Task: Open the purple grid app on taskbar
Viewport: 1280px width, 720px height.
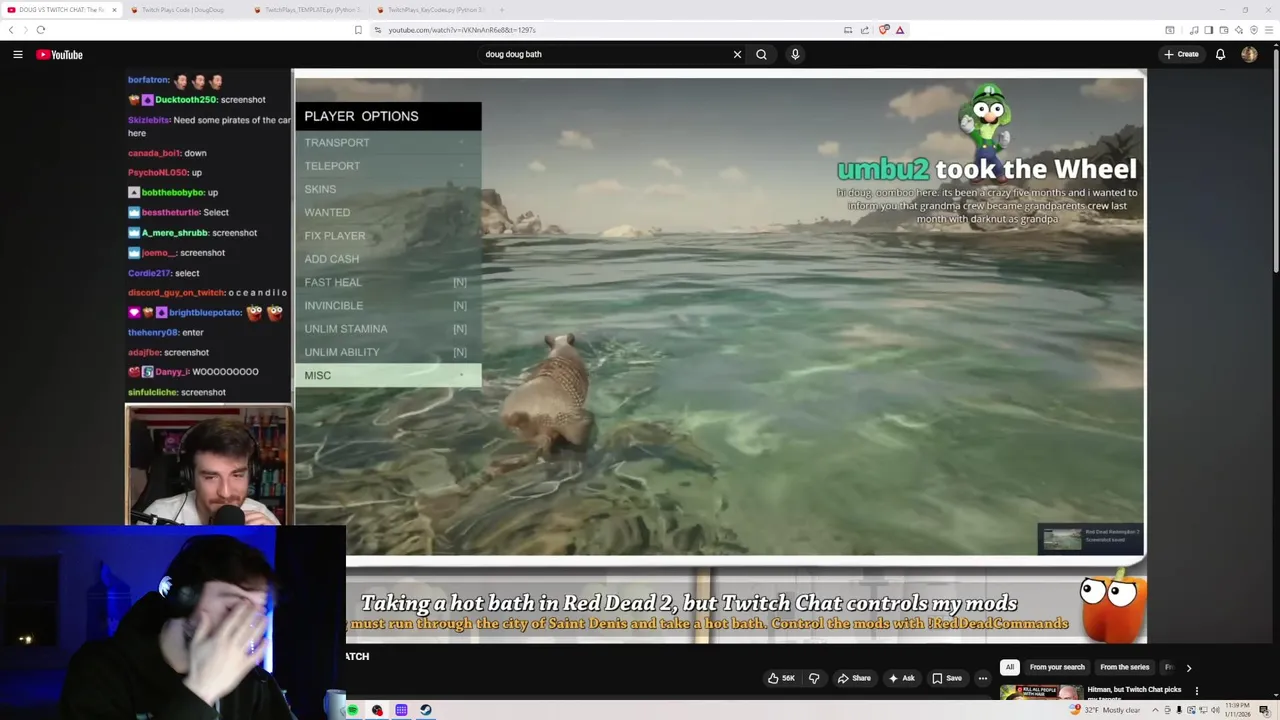Action: coord(401,710)
